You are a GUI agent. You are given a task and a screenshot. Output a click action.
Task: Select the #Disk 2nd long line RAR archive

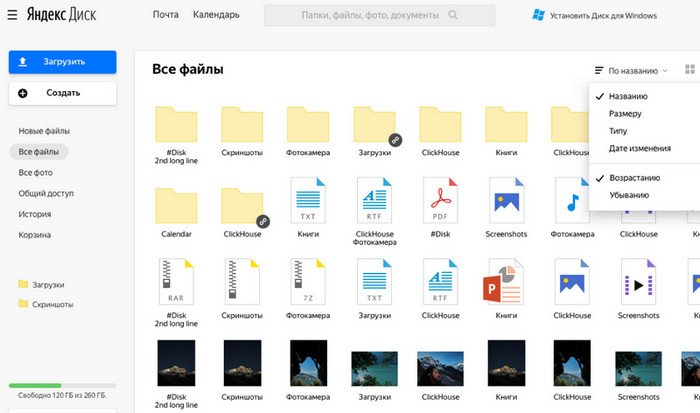(x=176, y=282)
